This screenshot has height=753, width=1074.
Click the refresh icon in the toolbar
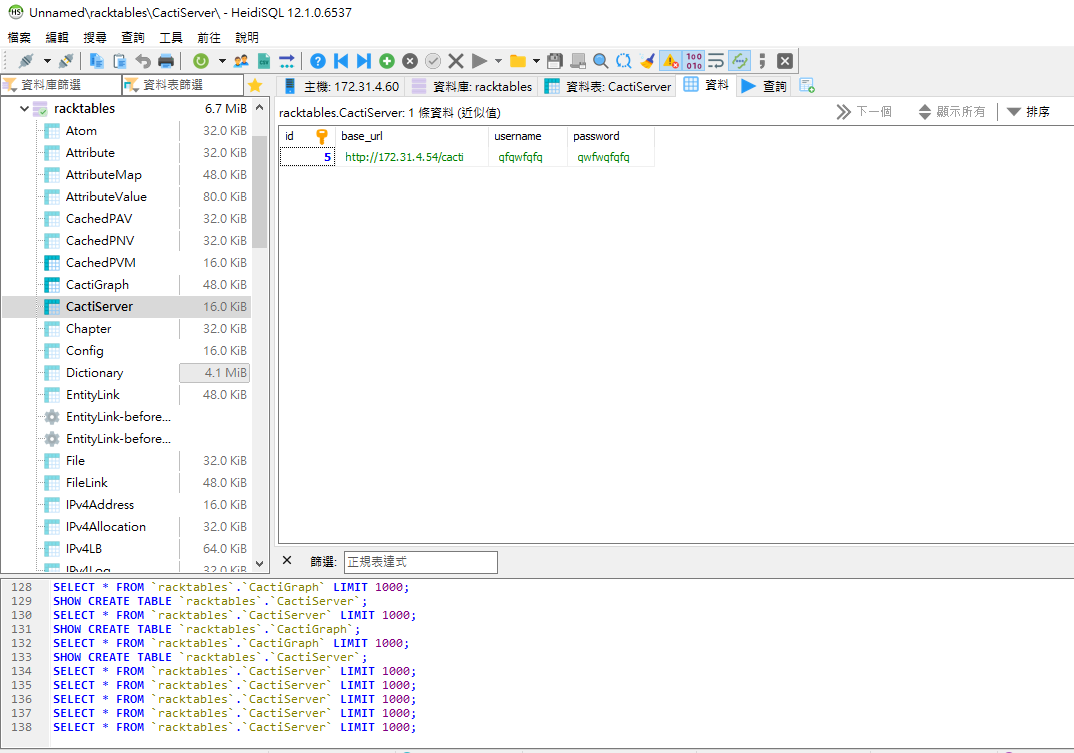point(201,61)
